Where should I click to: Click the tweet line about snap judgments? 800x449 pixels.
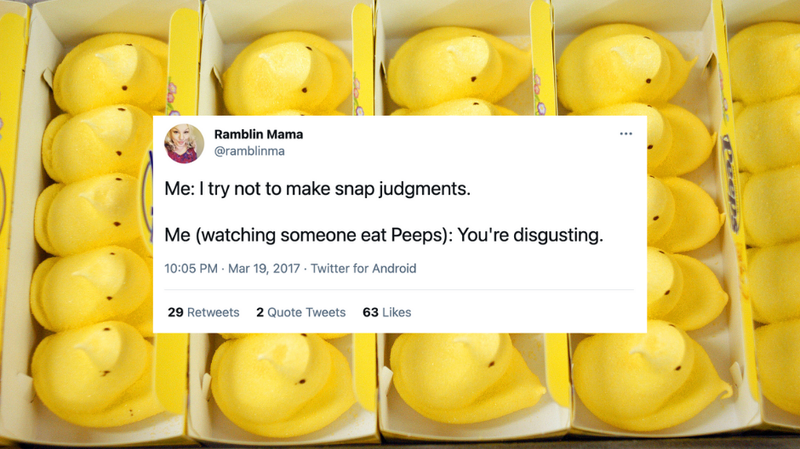tap(317, 189)
